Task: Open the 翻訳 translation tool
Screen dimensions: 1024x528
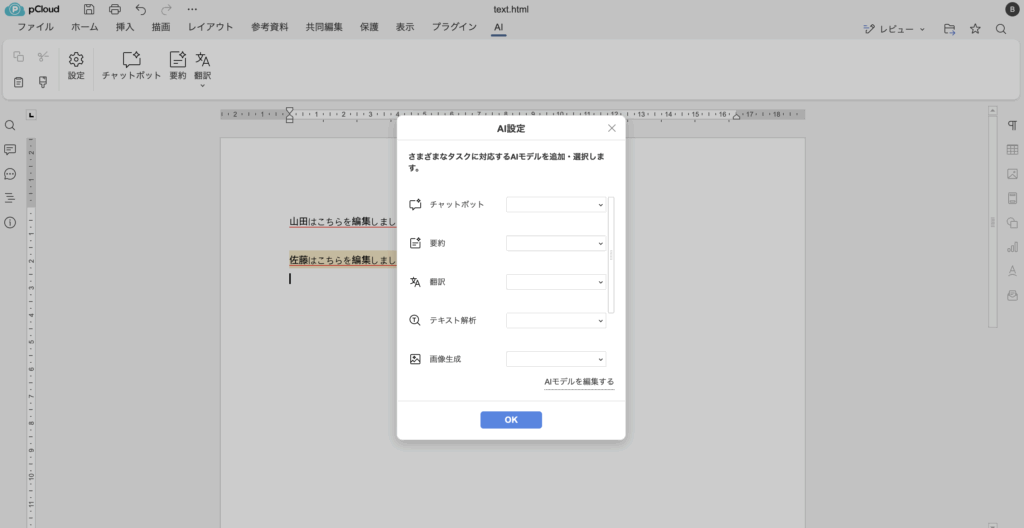Action: pos(202,65)
